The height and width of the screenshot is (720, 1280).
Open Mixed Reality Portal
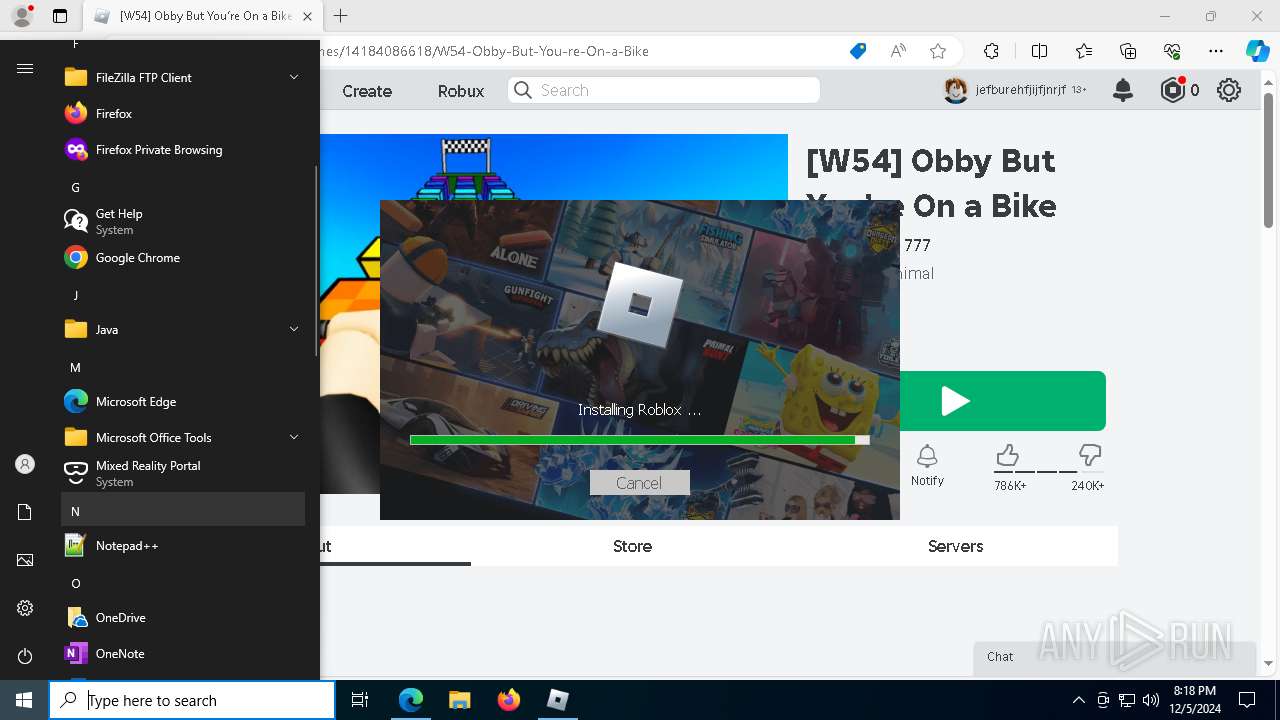tap(183, 473)
